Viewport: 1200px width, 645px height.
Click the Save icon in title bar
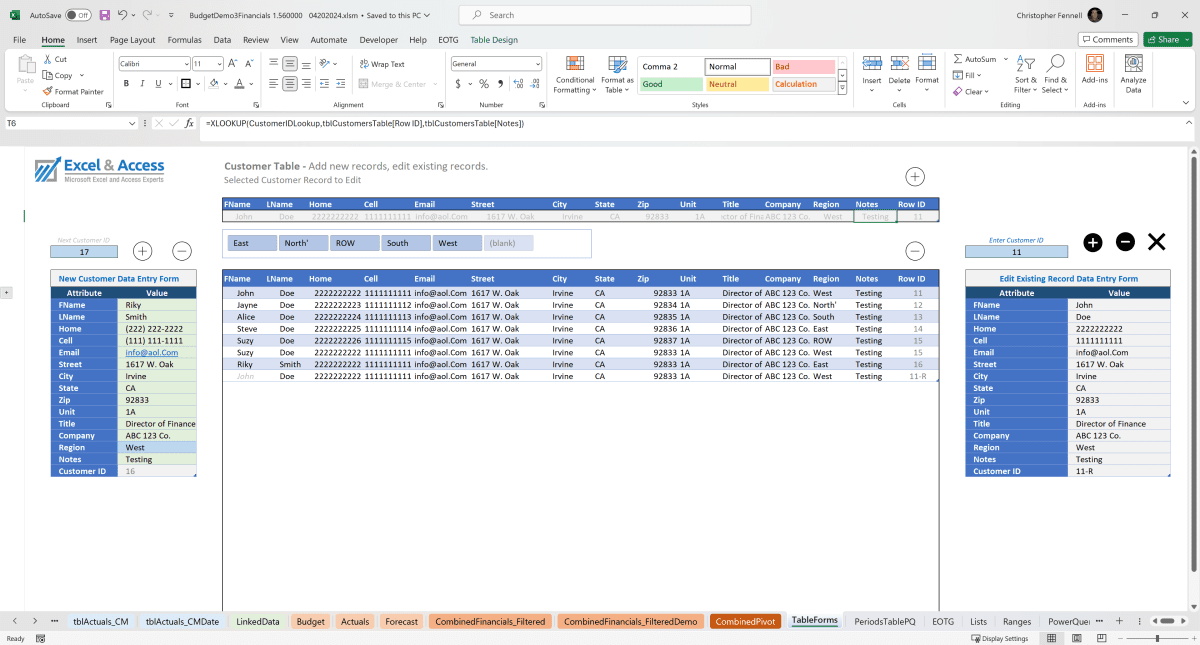tap(105, 15)
